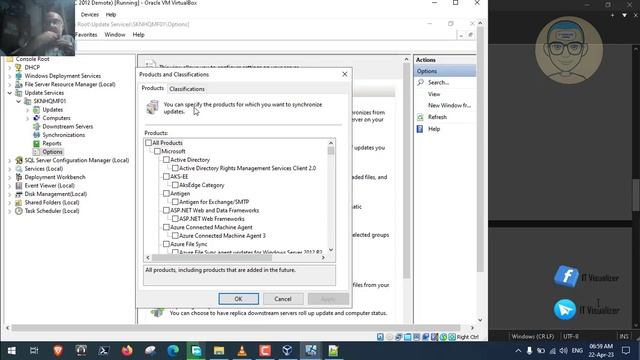Click the Downstream Servers icon
The width and height of the screenshot is (640, 360).
[x=36, y=127]
